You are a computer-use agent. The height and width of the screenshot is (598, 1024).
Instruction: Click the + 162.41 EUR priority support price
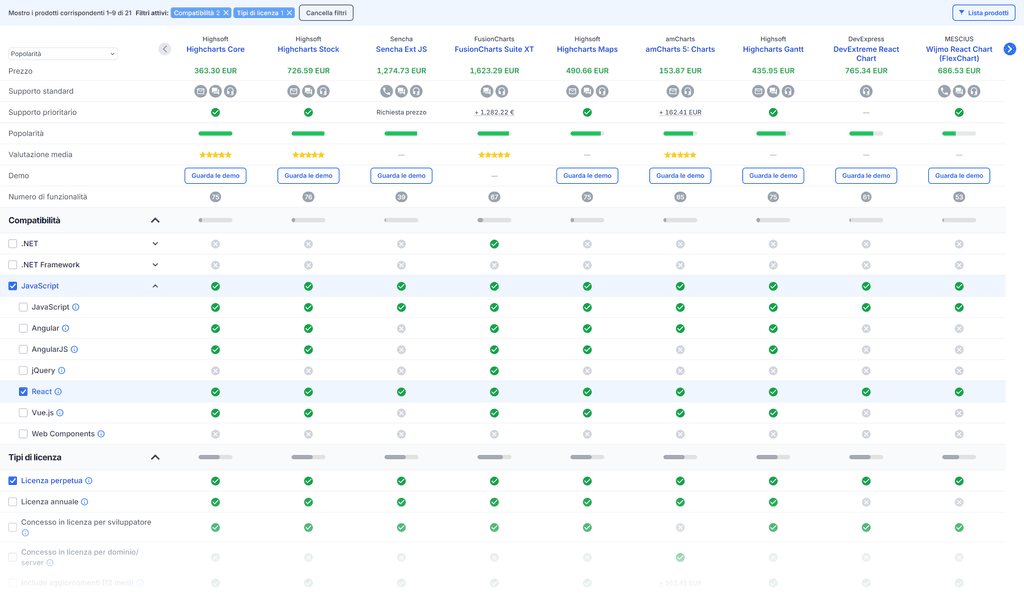click(x=680, y=112)
